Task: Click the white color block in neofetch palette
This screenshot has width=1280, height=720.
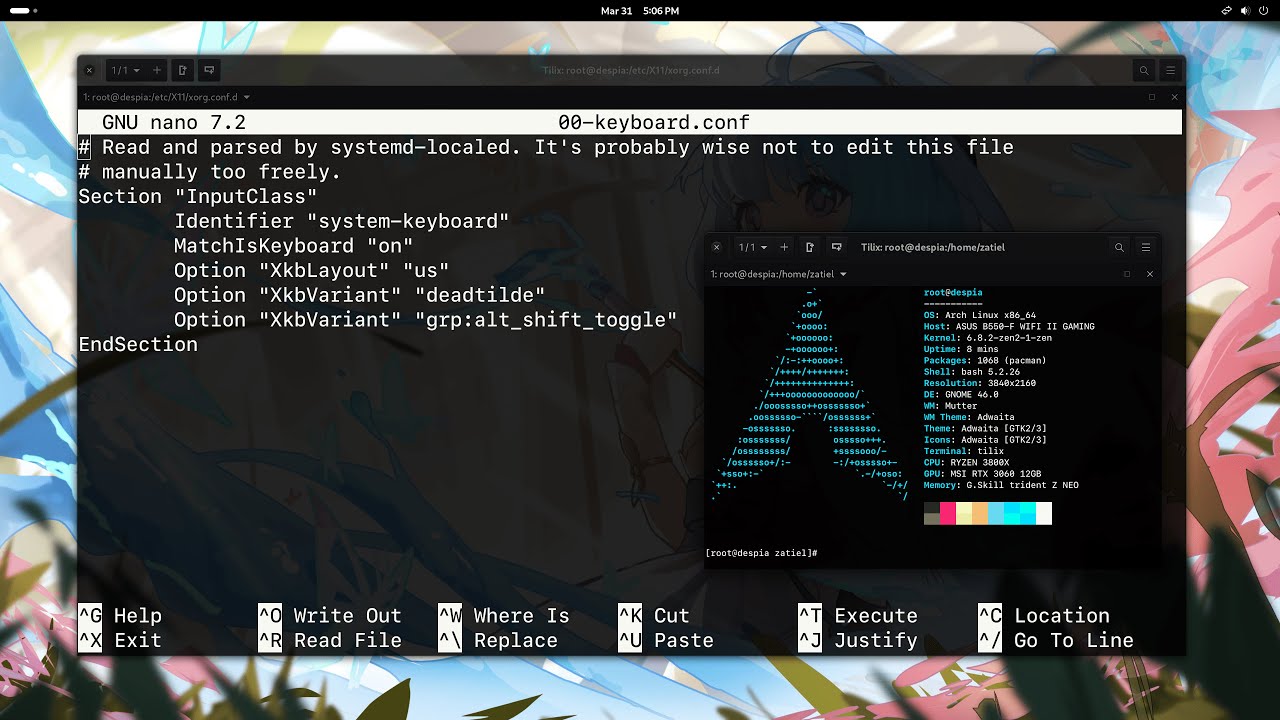Action: (1044, 514)
